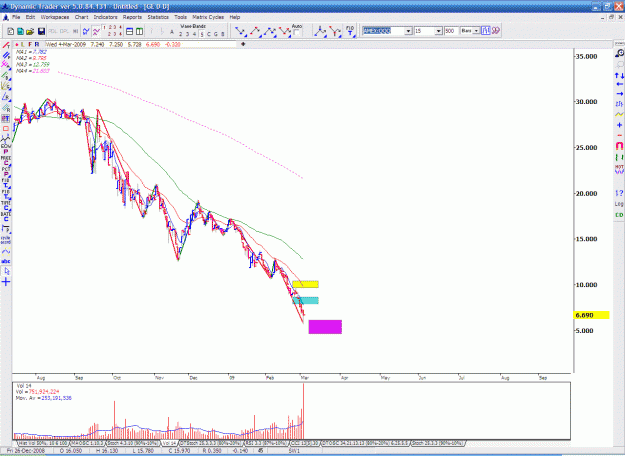
Task: Click the magenta price target rectangle
Action: point(325,327)
